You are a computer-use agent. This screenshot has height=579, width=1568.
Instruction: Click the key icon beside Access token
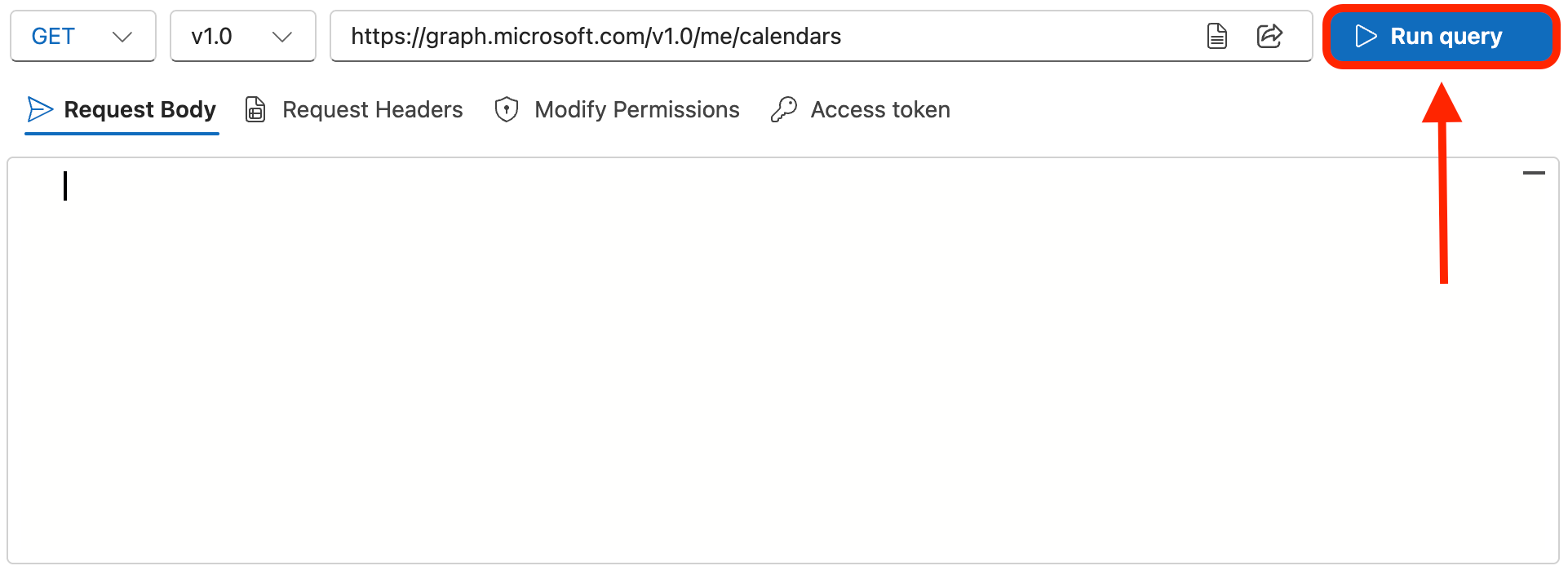click(x=783, y=109)
